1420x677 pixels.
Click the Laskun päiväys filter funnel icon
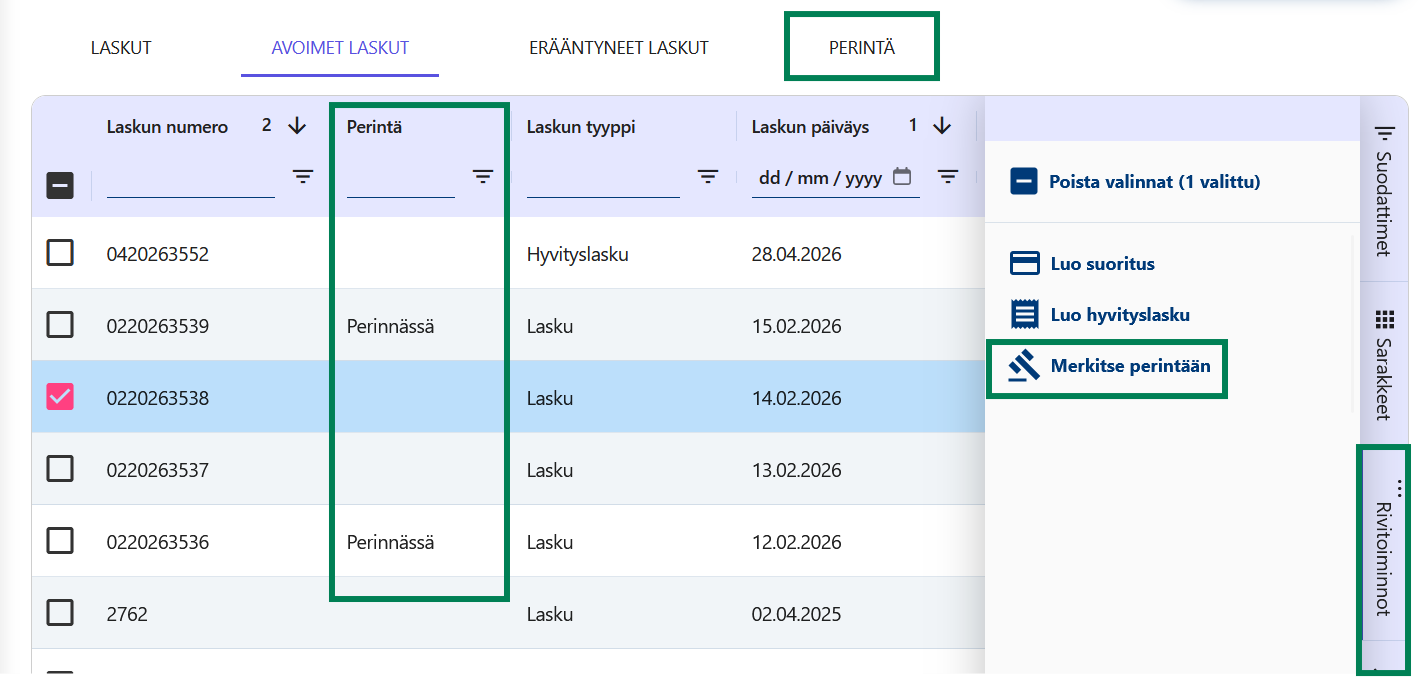click(x=948, y=177)
